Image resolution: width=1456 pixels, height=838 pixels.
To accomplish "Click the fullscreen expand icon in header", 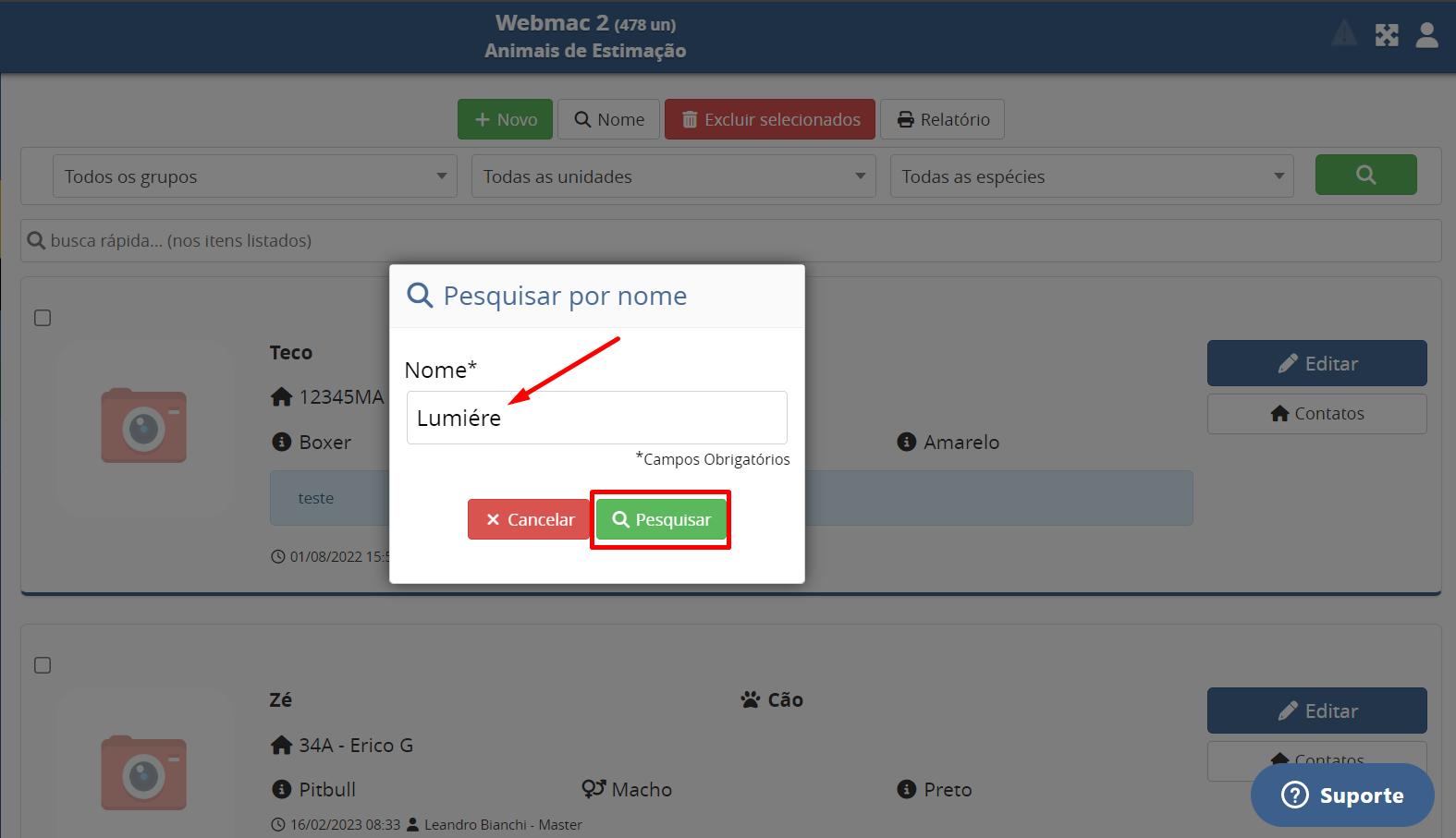I will [1387, 35].
